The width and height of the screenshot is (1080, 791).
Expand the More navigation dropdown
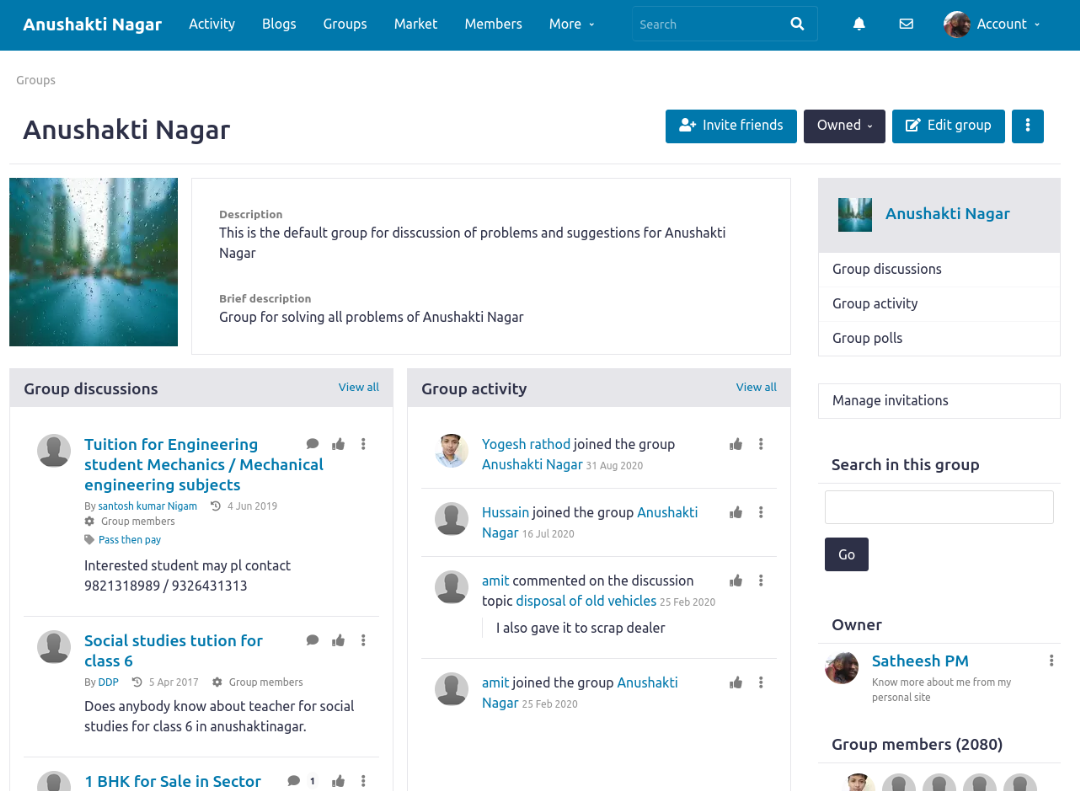572,24
